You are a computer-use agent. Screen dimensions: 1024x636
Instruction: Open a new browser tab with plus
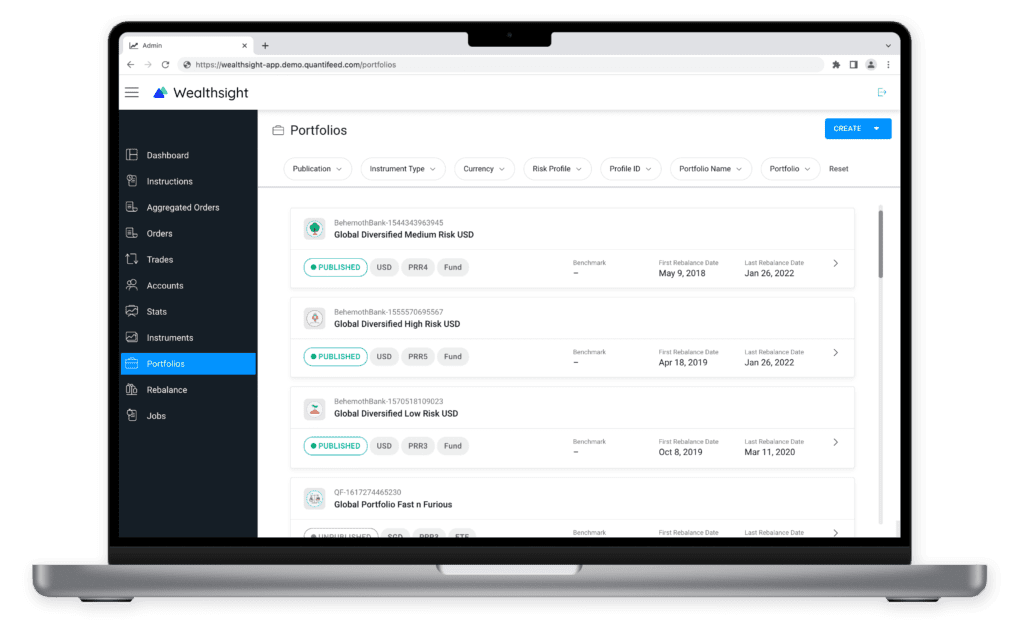click(265, 46)
